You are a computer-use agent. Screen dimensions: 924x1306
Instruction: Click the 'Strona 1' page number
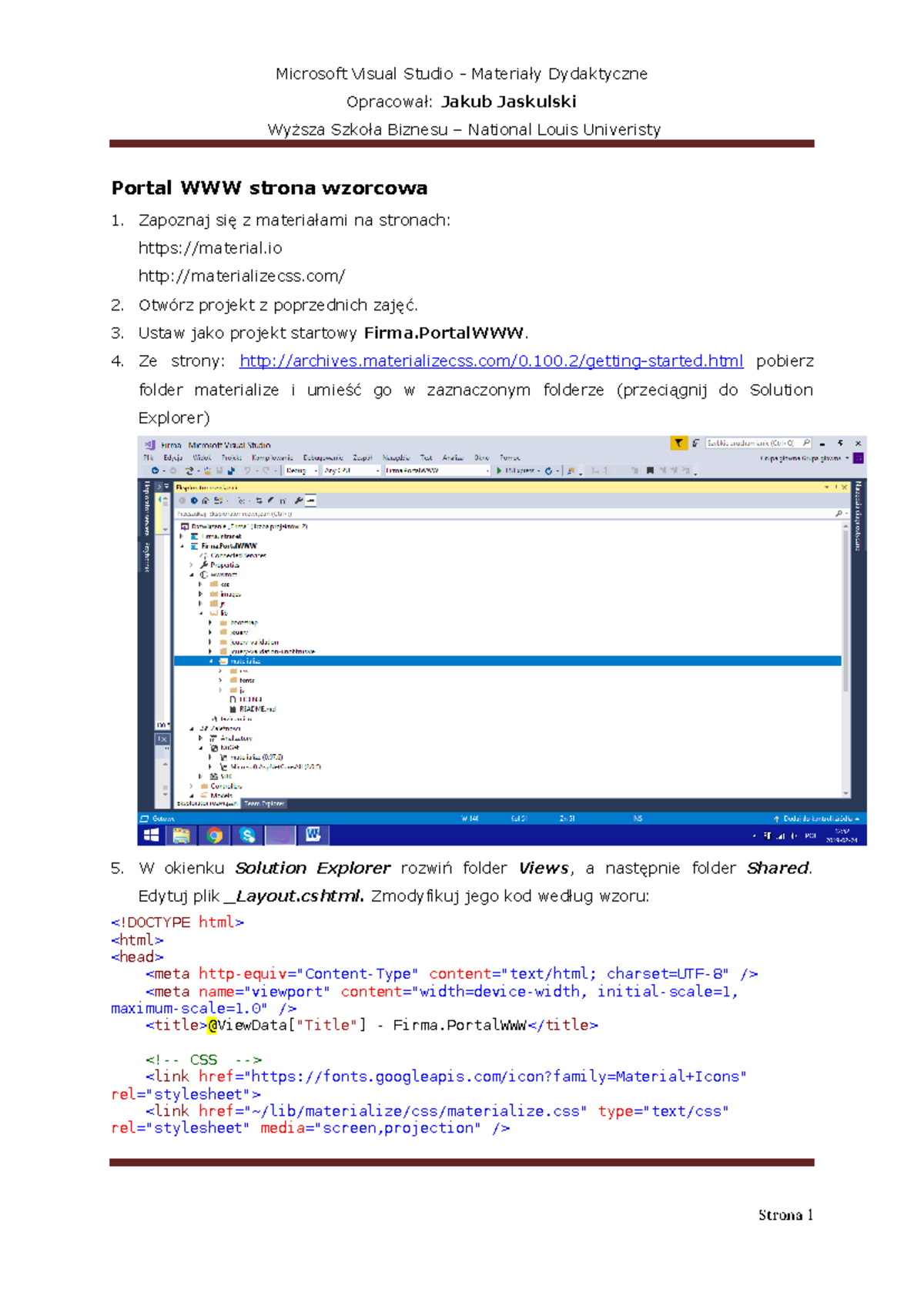pyautogui.click(x=785, y=1214)
